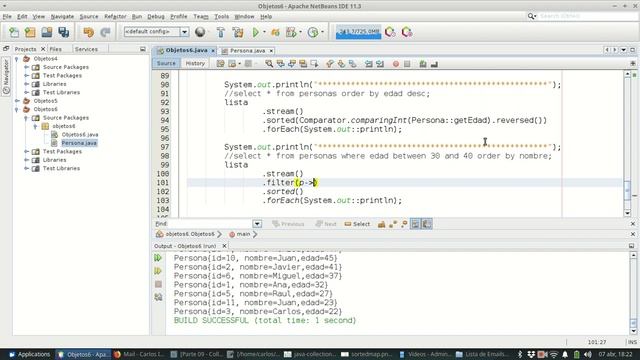640x360 pixels.
Task: Open the Tools menu
Action: pyautogui.click(x=222, y=16)
